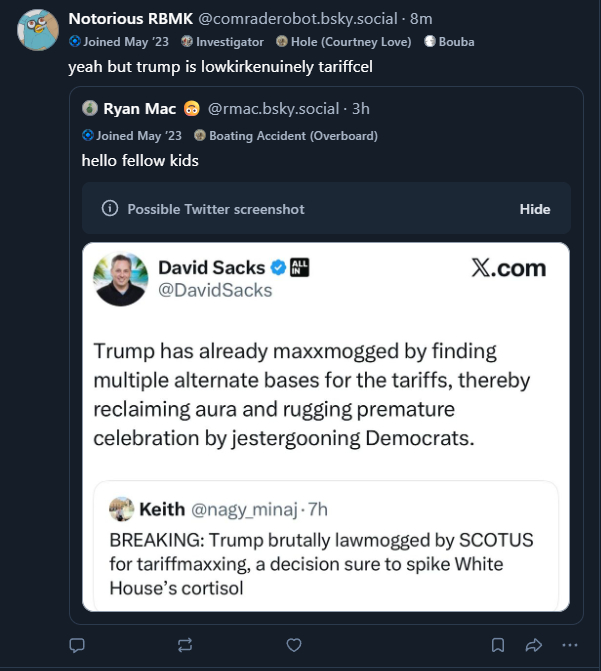Click the Investigator label badge
Image resolution: width=601 pixels, height=671 pixels.
click(223, 42)
